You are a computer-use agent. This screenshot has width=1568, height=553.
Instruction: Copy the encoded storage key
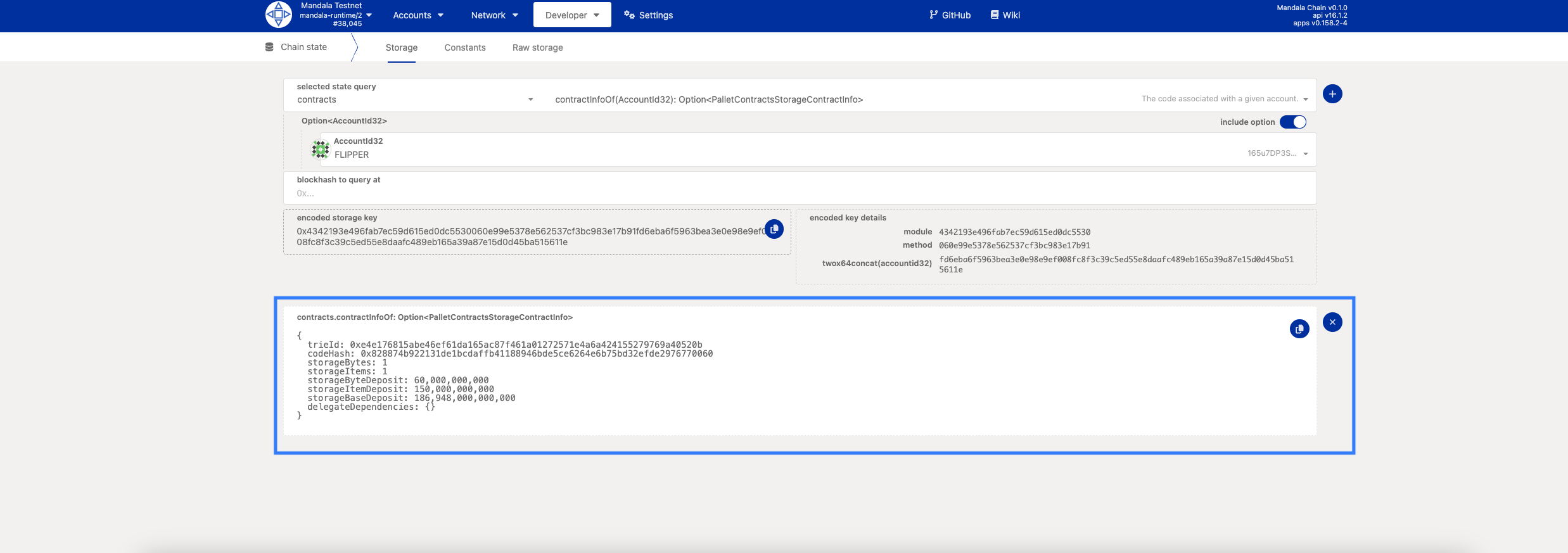[774, 229]
